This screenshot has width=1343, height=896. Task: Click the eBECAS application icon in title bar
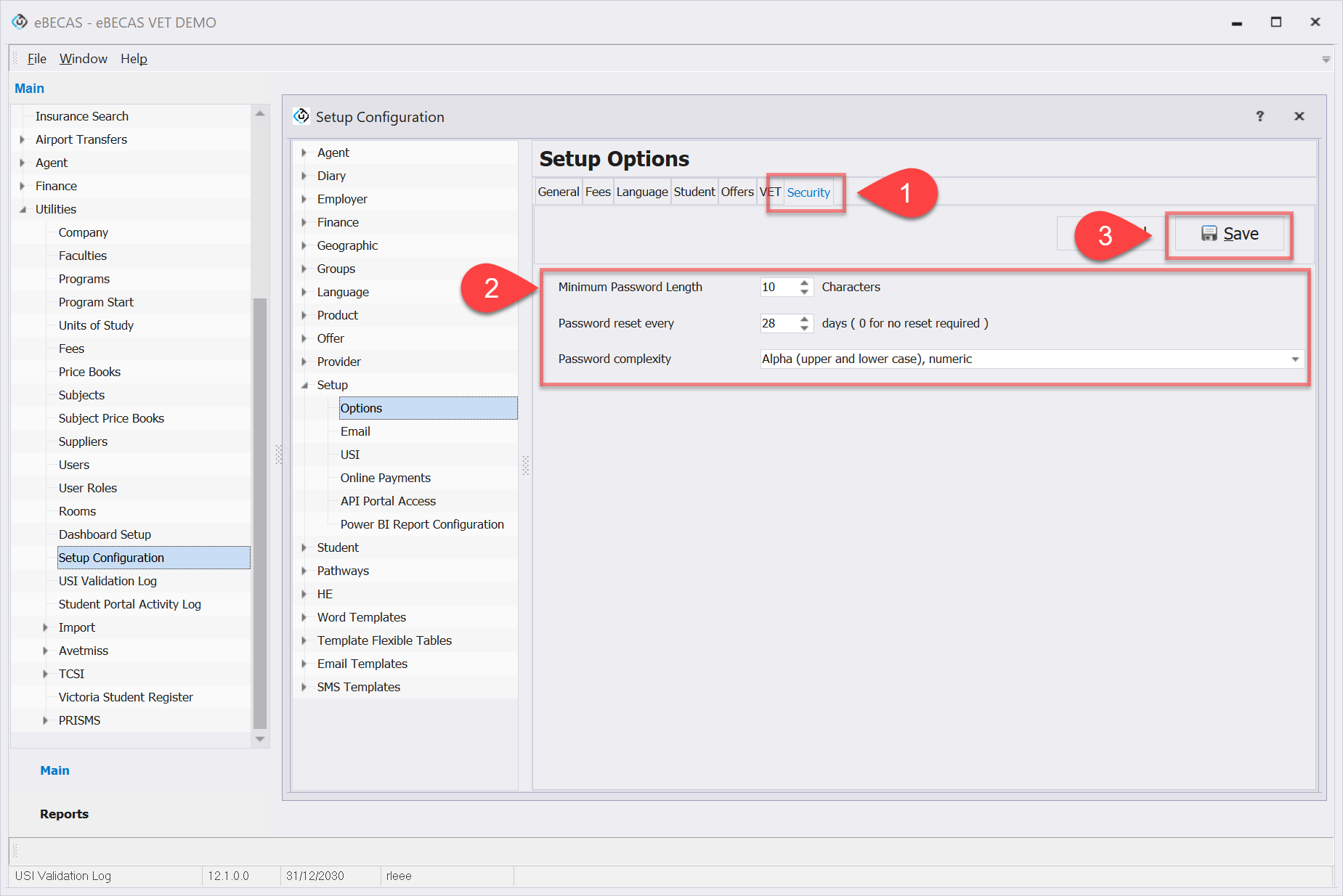point(20,22)
